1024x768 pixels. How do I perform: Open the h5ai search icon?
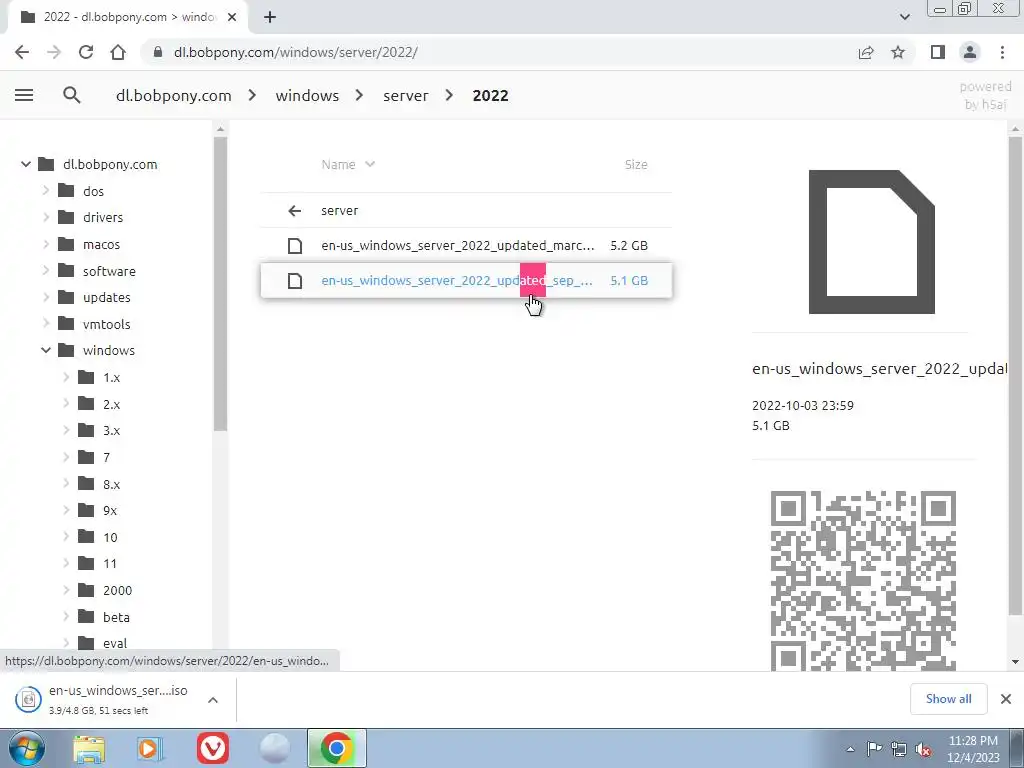point(72,95)
